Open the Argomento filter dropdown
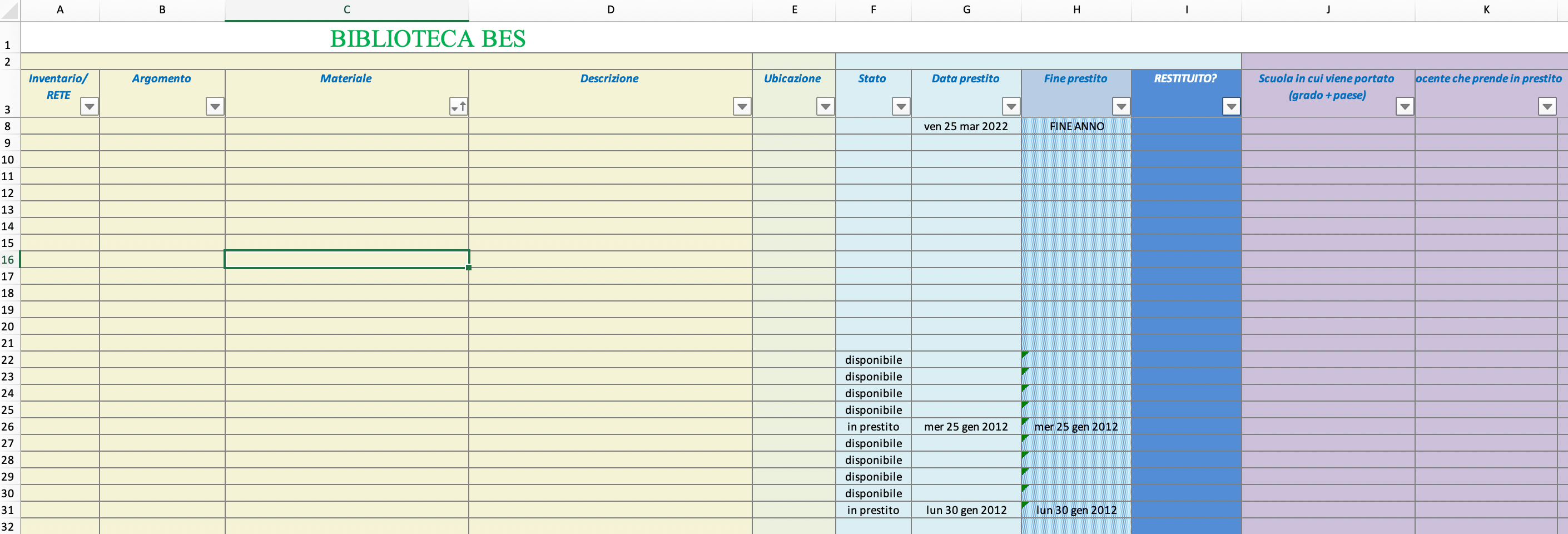1568x534 pixels. click(215, 107)
